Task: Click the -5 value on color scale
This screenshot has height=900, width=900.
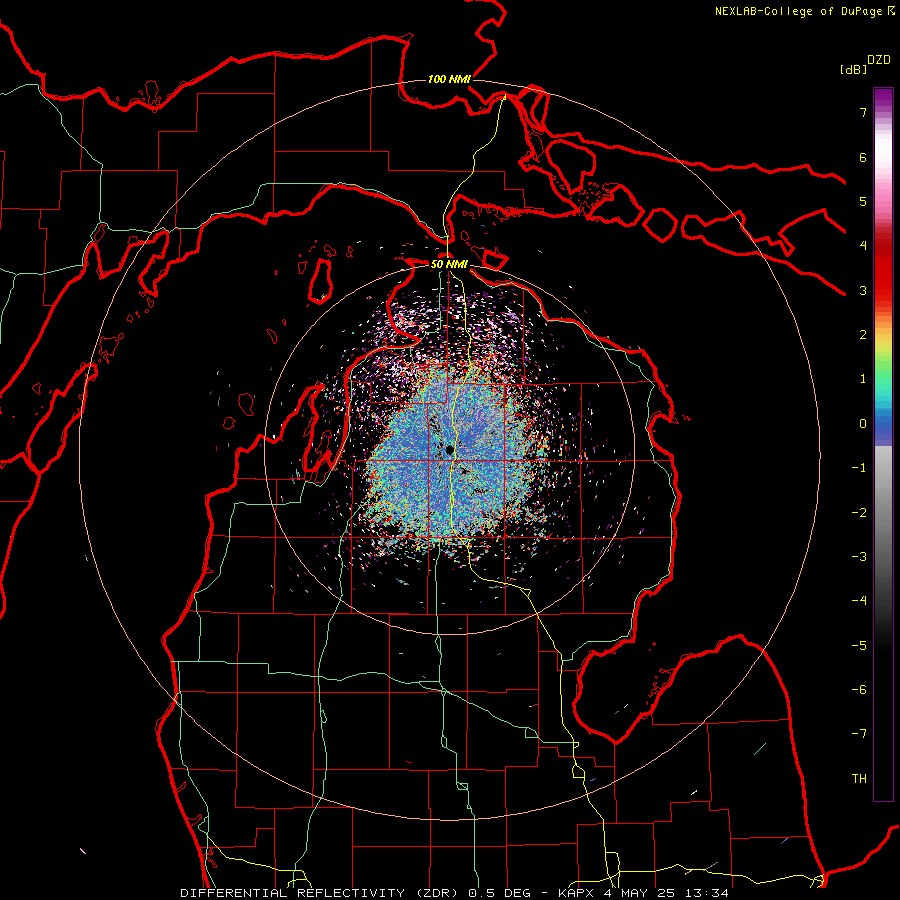Action: coord(859,646)
